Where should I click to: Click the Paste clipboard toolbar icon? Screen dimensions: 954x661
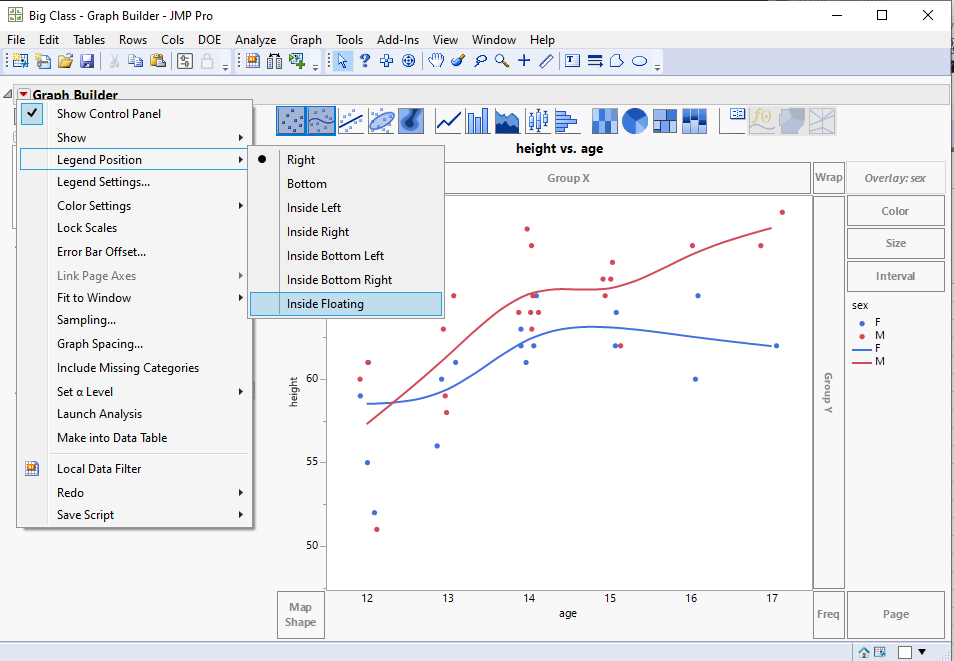tap(158, 61)
